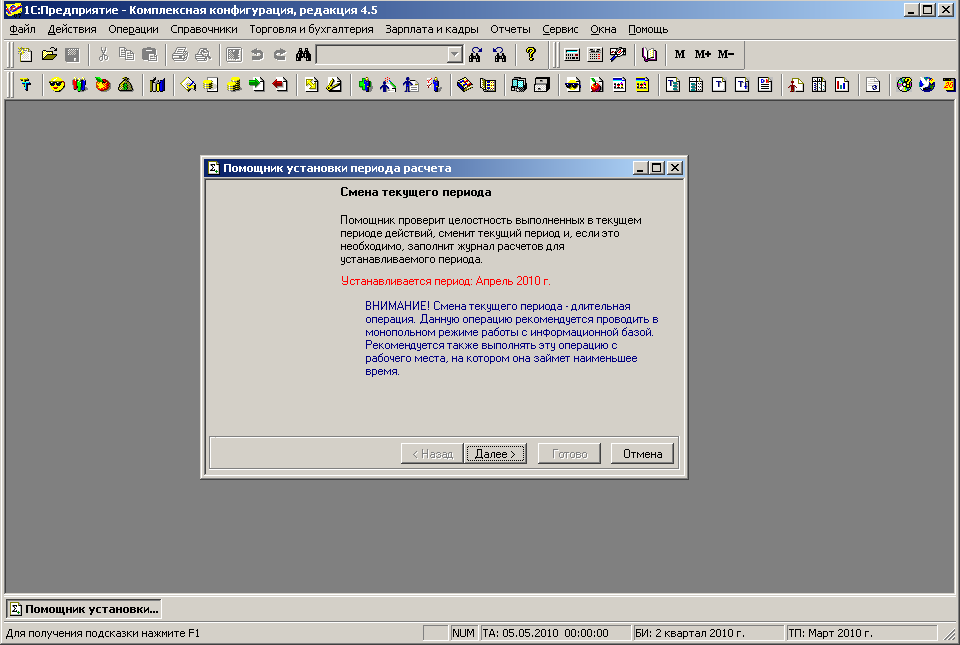
Task: Click the archive drawer icon
Action: coord(542,85)
